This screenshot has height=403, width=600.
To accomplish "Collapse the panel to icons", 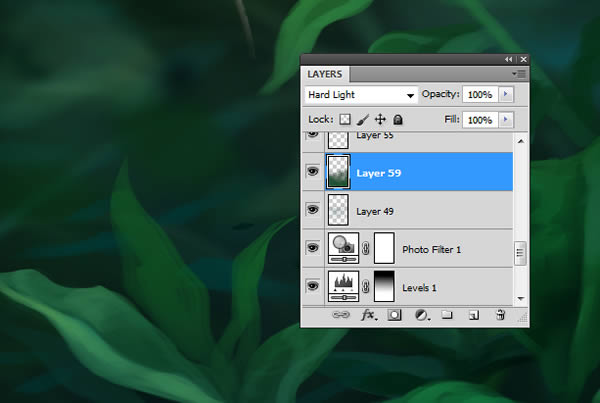I will point(508,59).
